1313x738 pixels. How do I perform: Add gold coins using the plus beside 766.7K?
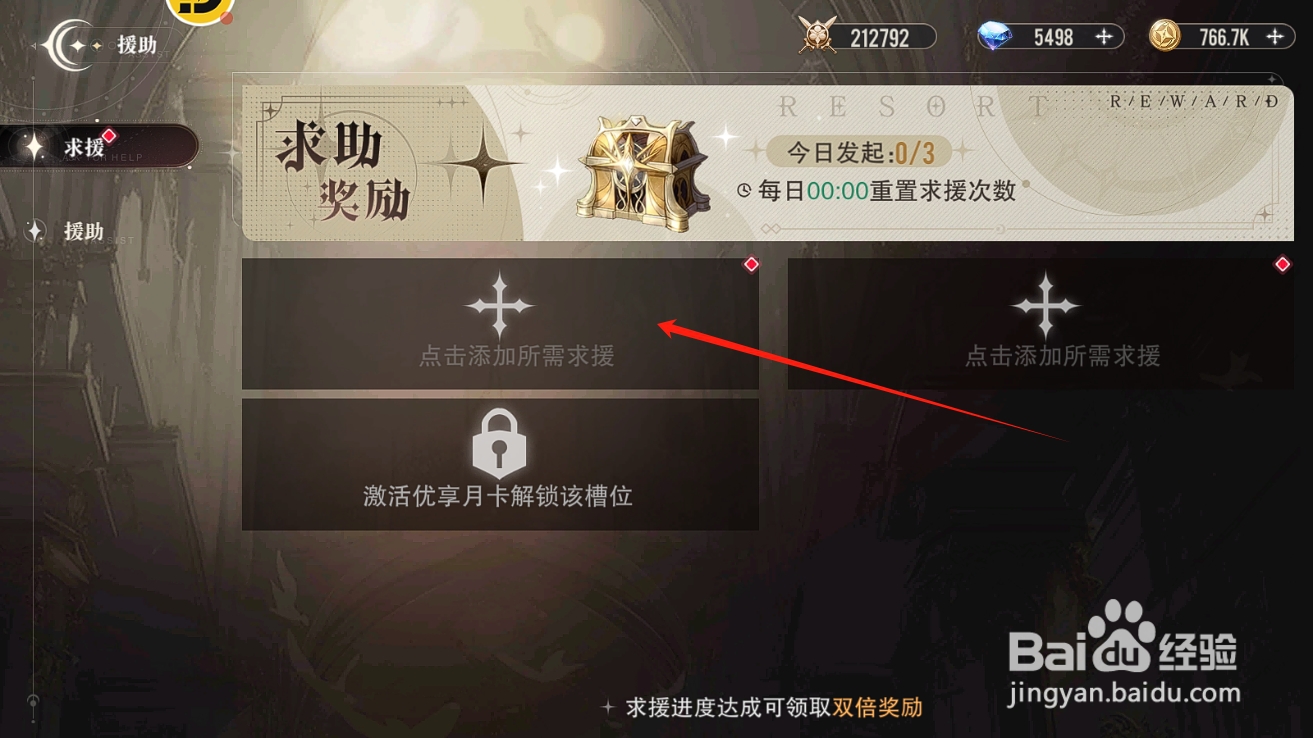1274,37
